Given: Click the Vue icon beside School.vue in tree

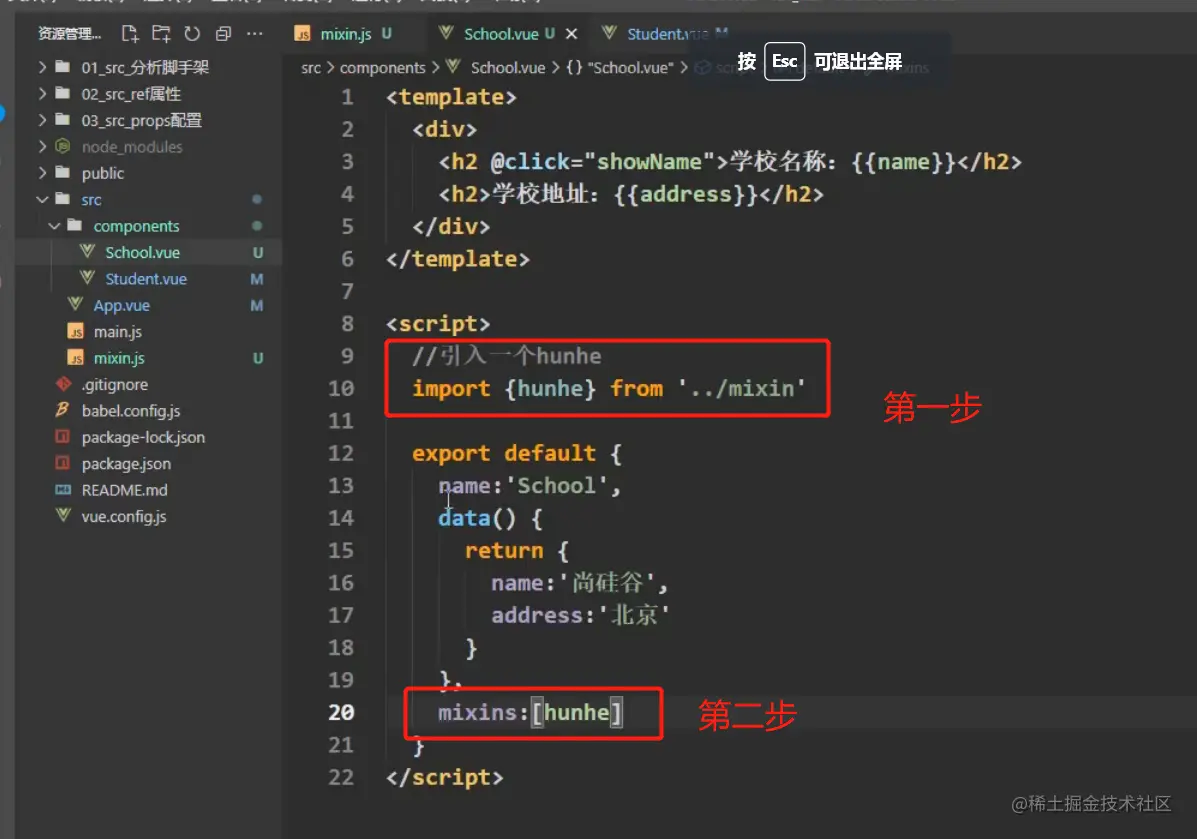Looking at the screenshot, I should 88,251.
